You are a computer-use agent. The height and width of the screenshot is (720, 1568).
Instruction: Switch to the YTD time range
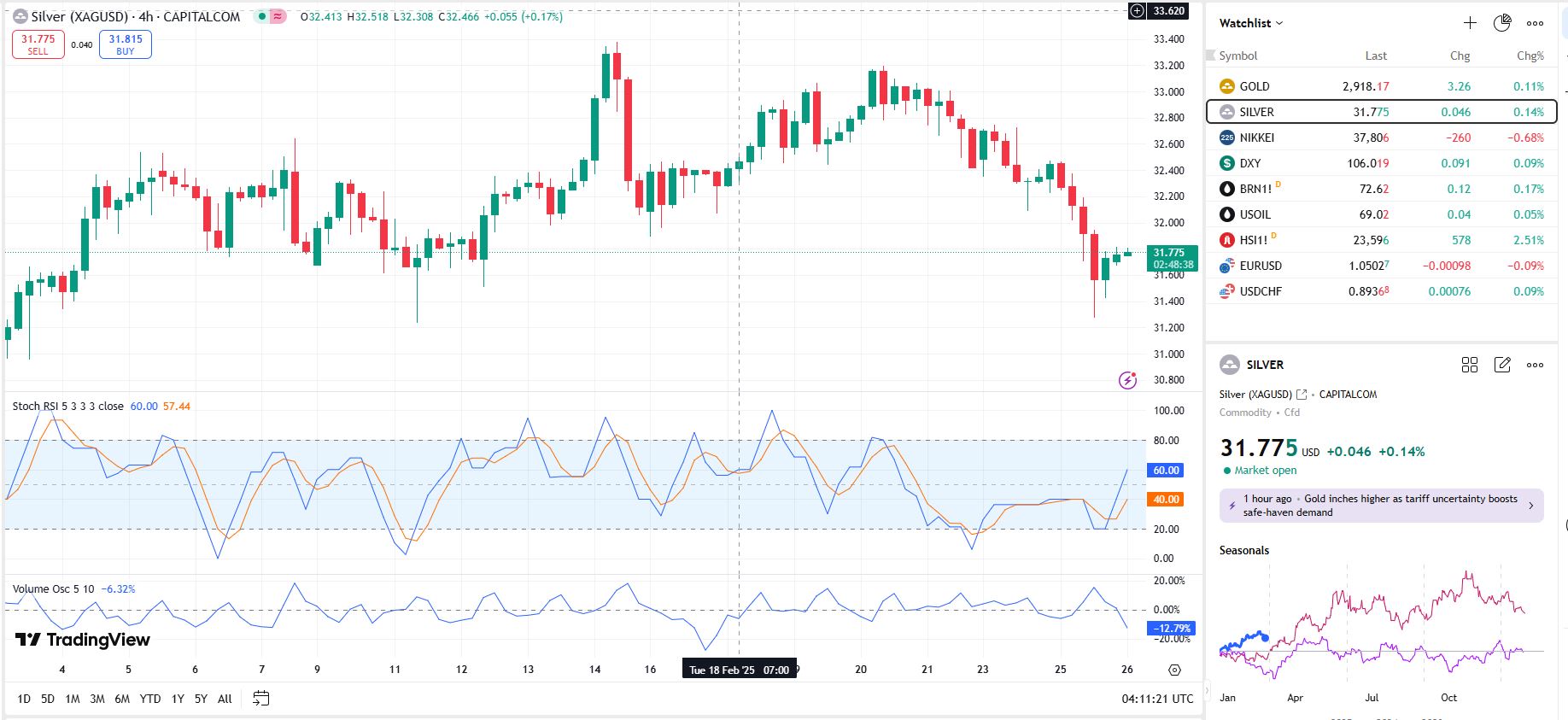pos(150,699)
